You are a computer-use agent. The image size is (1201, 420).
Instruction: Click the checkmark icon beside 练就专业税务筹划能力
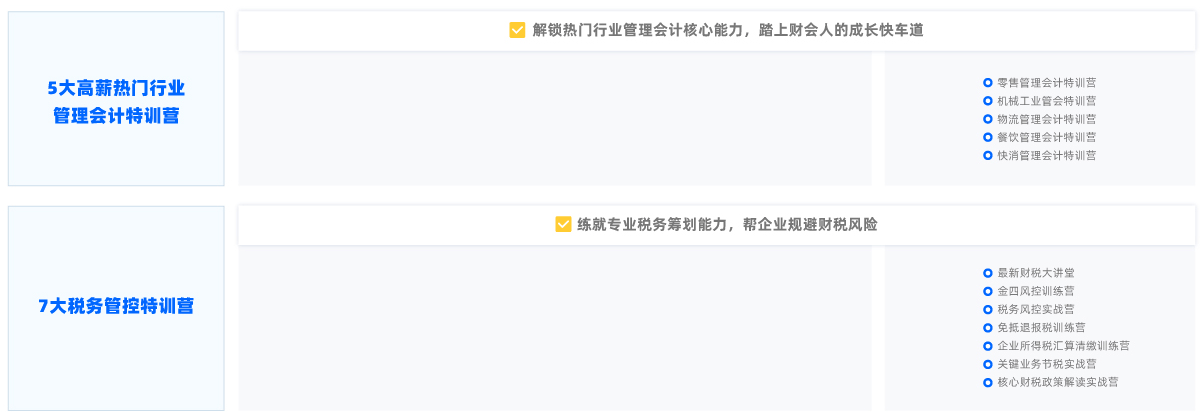[563, 224]
